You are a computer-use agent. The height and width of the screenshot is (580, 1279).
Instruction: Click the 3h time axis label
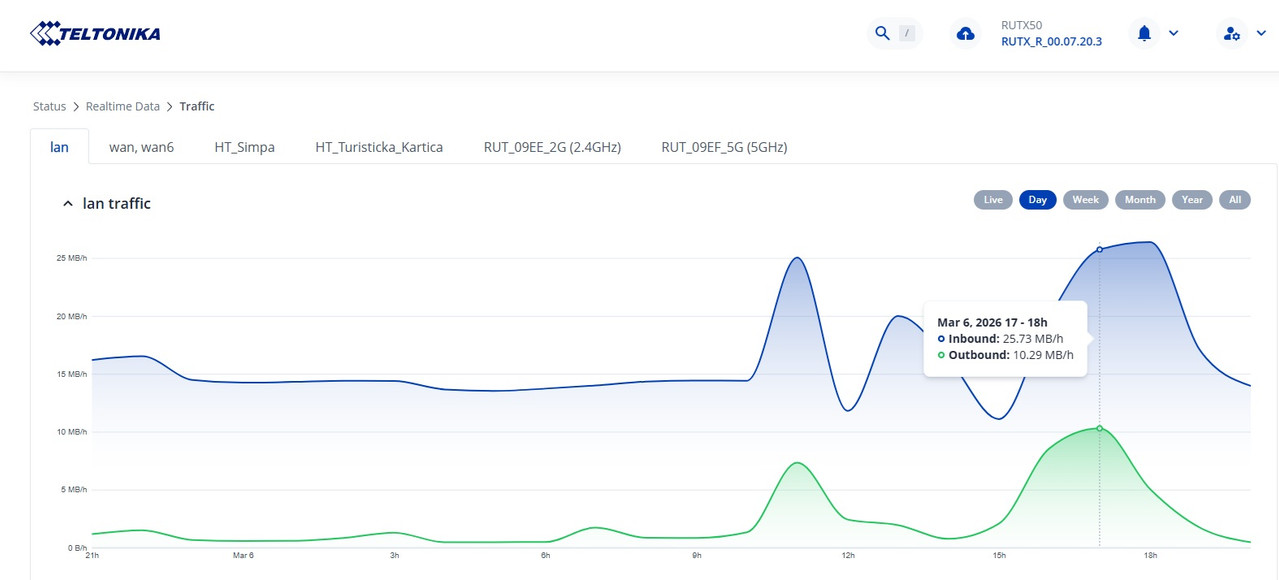[395, 556]
